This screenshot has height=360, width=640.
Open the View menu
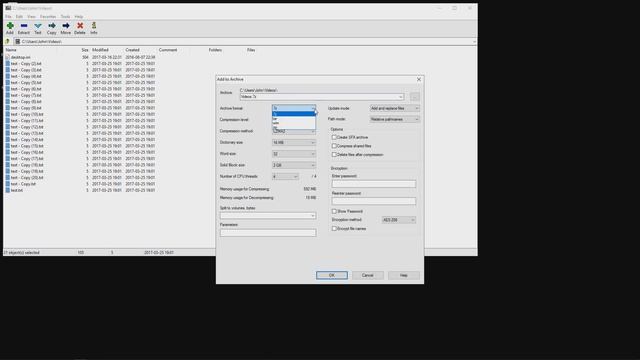[x=31, y=16]
